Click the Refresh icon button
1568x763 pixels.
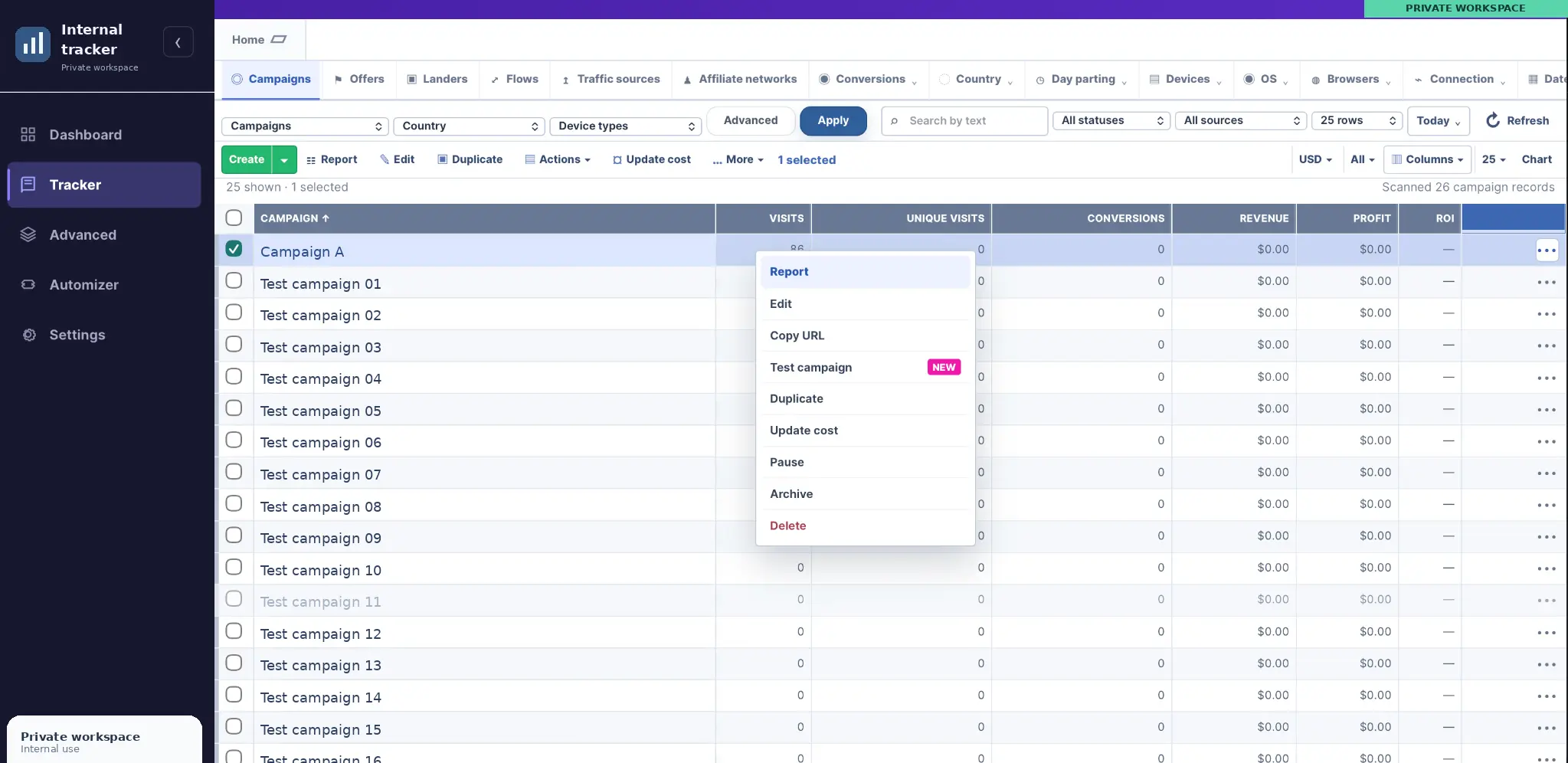coord(1493,120)
